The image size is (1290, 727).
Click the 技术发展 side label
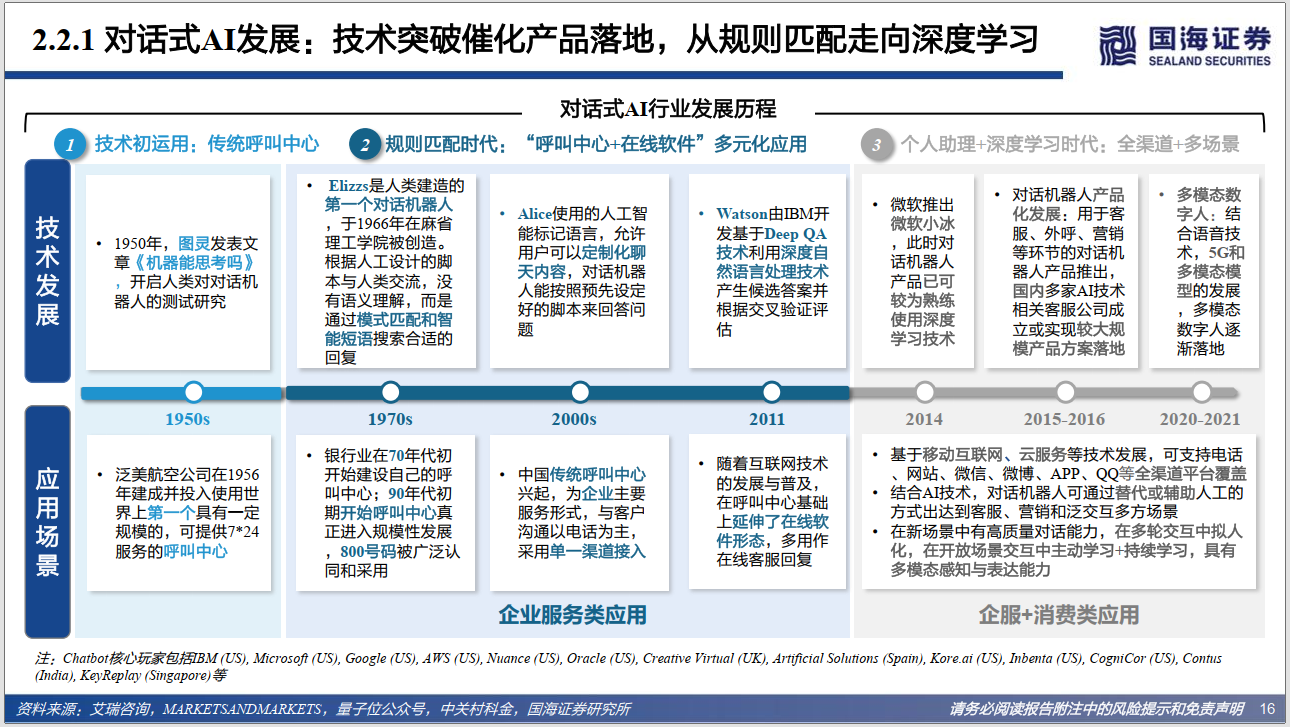tap(48, 270)
